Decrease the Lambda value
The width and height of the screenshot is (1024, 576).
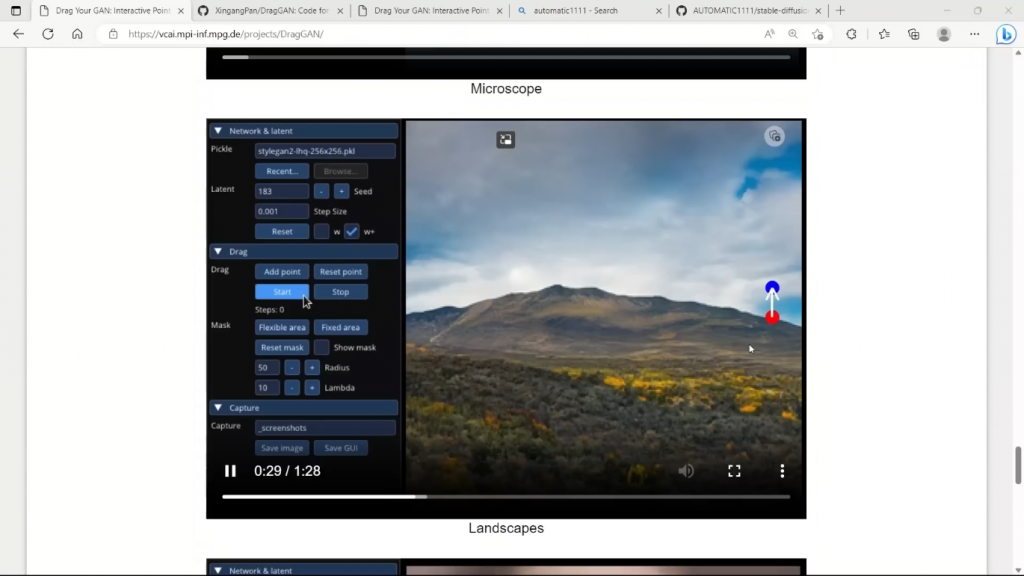pos(292,388)
